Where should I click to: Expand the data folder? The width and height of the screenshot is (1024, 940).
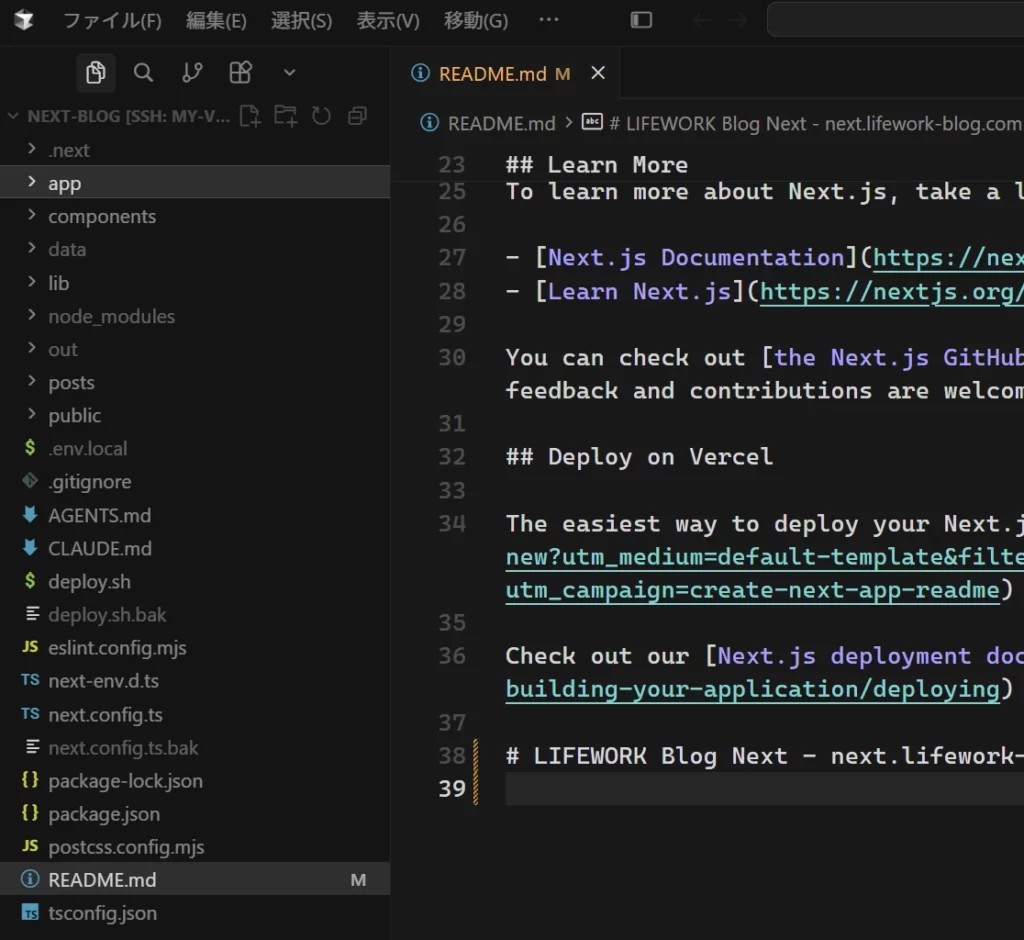195,250
